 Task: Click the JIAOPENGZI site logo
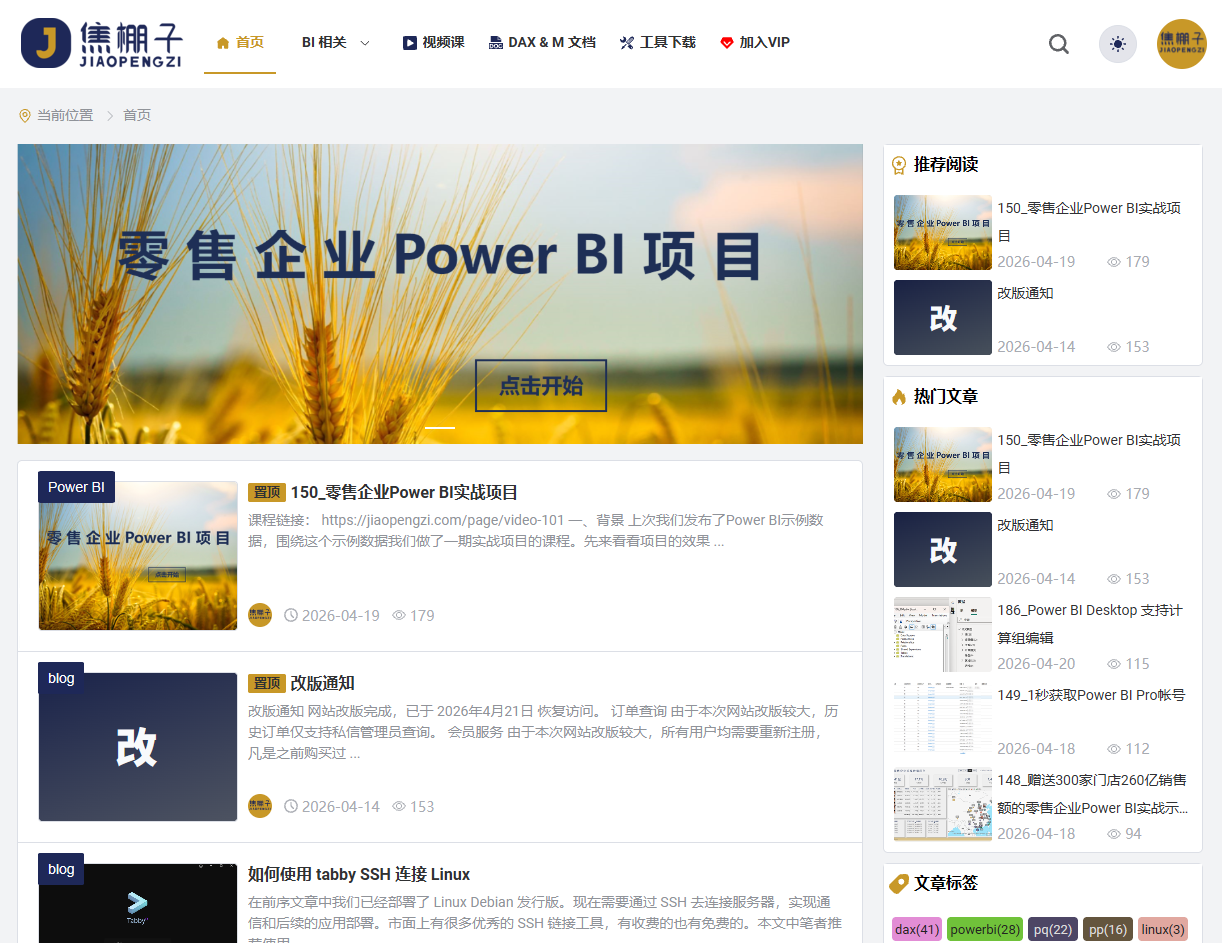[x=101, y=43]
